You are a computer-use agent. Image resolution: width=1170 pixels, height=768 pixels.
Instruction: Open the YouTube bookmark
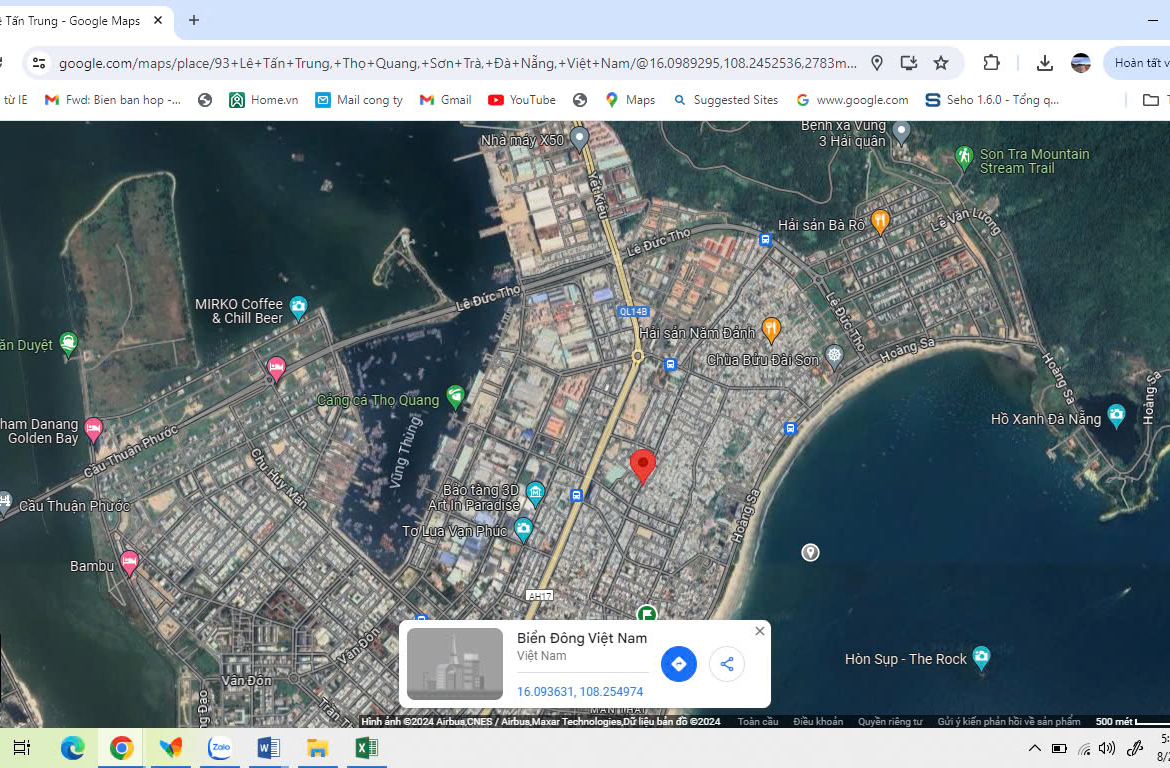(522, 100)
